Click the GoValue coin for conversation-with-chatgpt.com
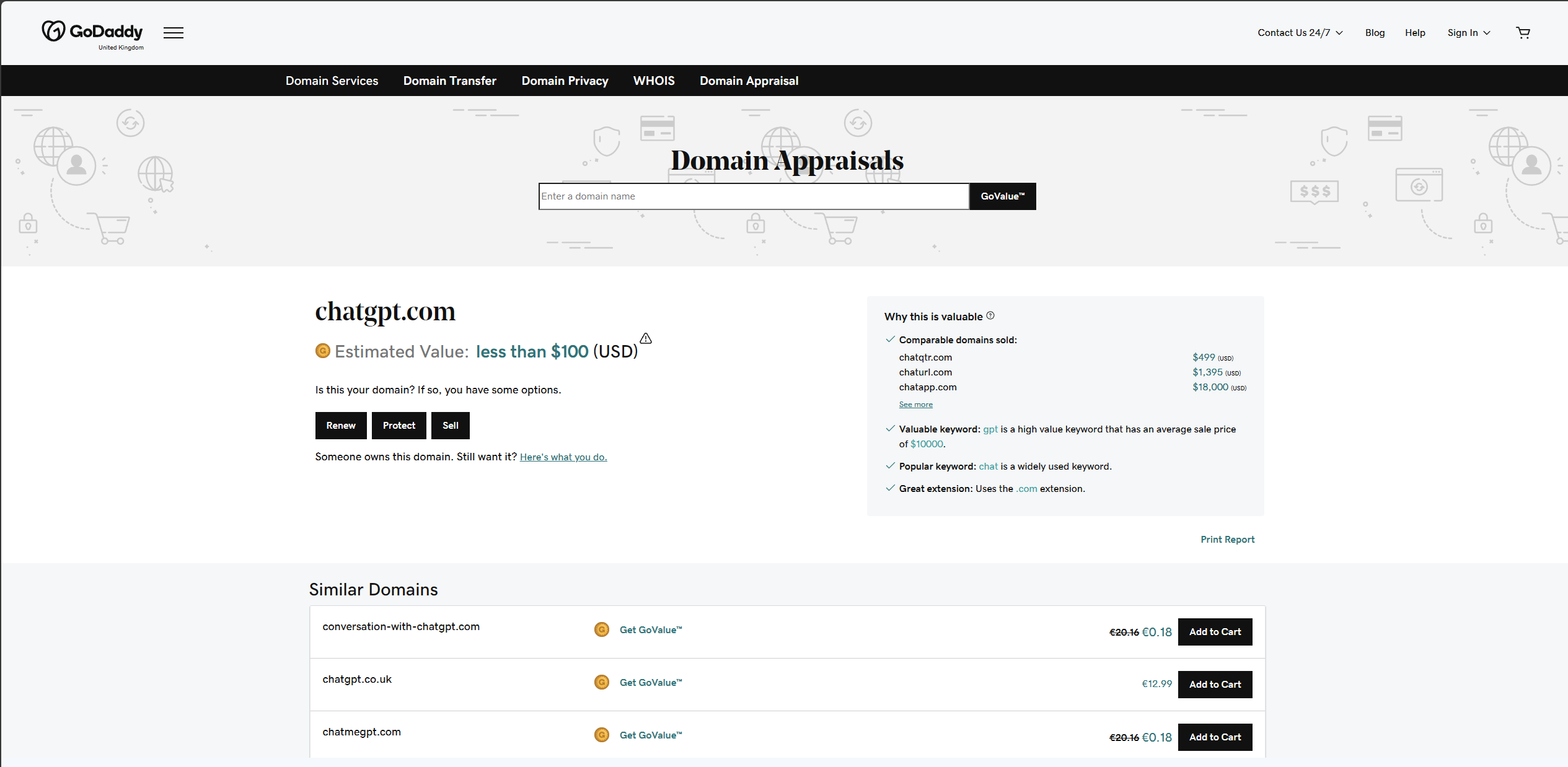The image size is (1568, 767). pos(602,629)
